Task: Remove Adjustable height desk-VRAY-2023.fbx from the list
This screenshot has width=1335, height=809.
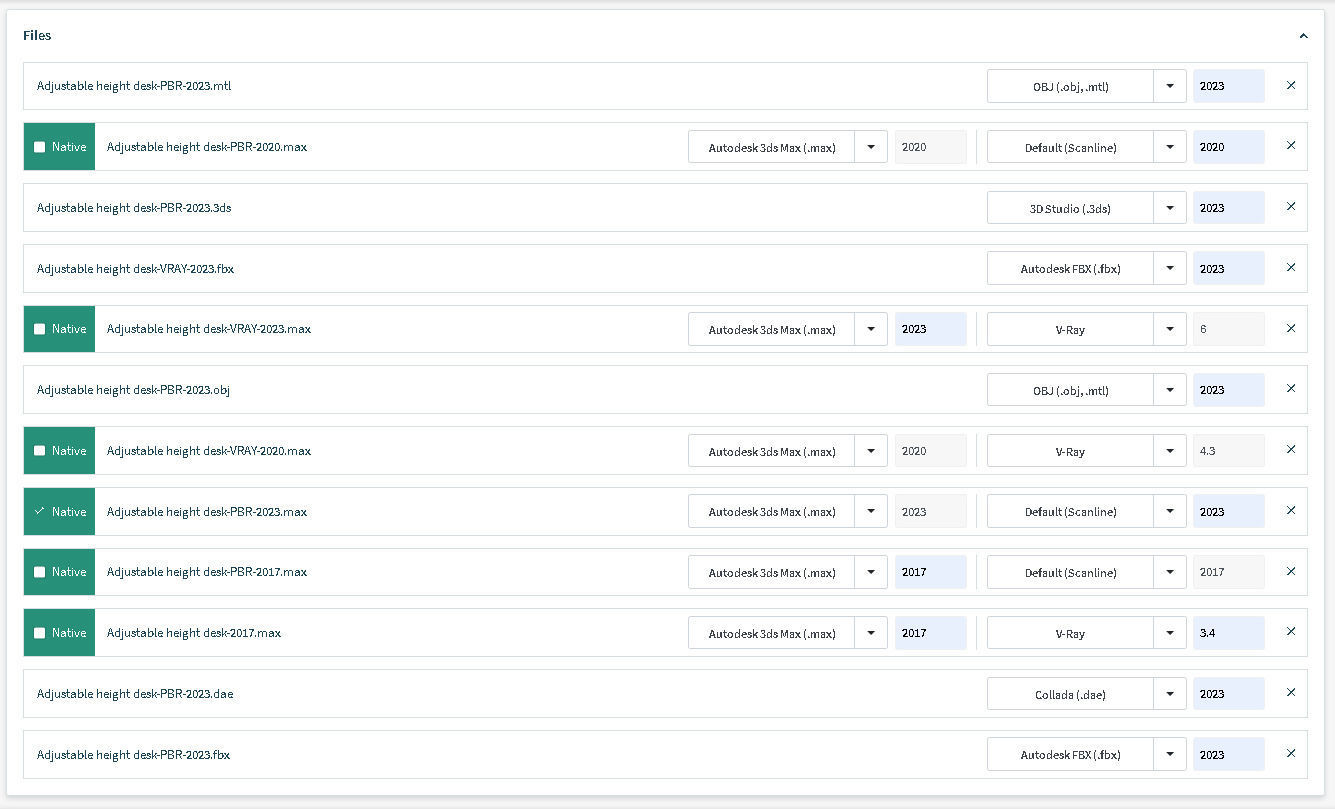Action: [1290, 268]
